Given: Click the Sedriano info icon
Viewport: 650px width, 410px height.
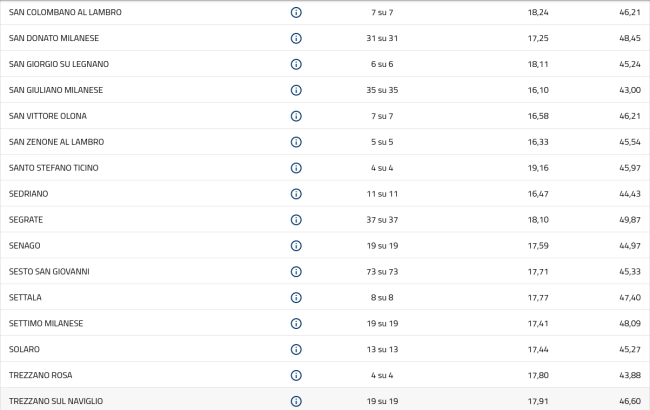Looking at the screenshot, I should pyautogui.click(x=296, y=194).
